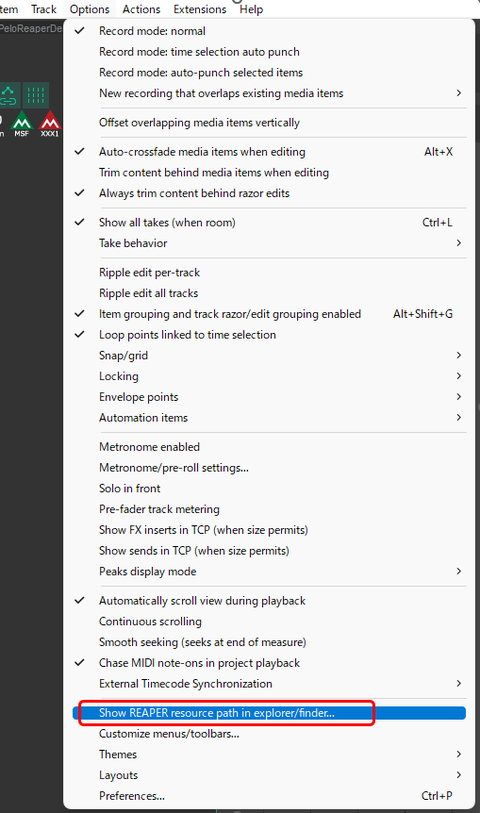This screenshot has height=813, width=480.
Task: Enable Show FX inserts in TCP
Action: [269, 530]
